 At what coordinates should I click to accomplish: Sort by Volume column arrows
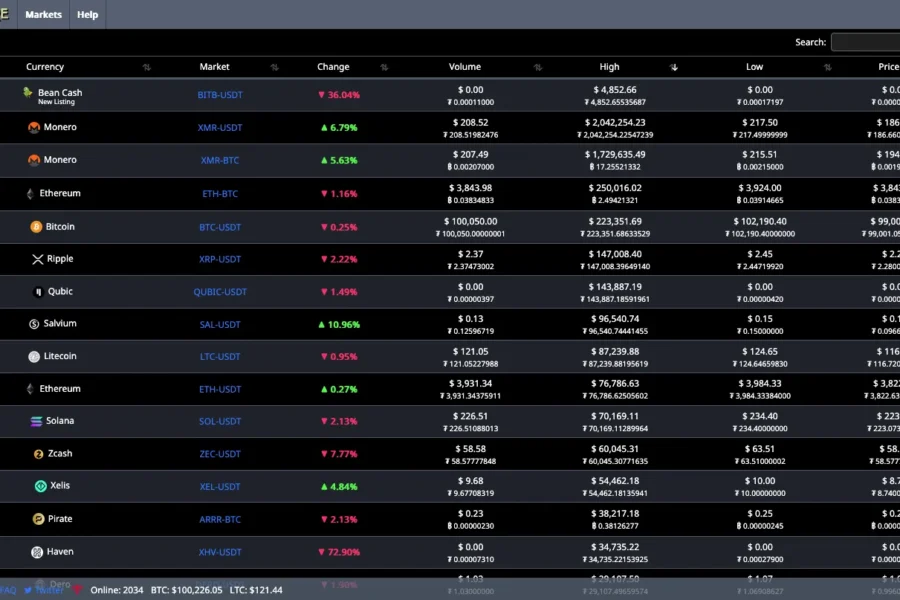click(x=537, y=67)
